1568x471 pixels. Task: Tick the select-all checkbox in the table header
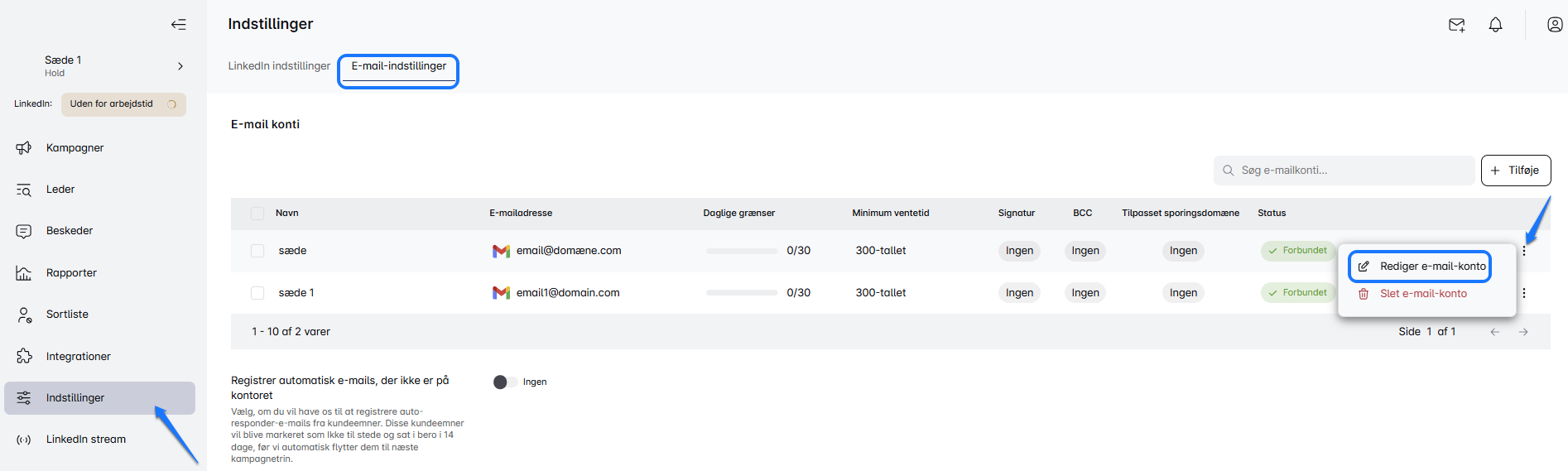click(x=257, y=214)
